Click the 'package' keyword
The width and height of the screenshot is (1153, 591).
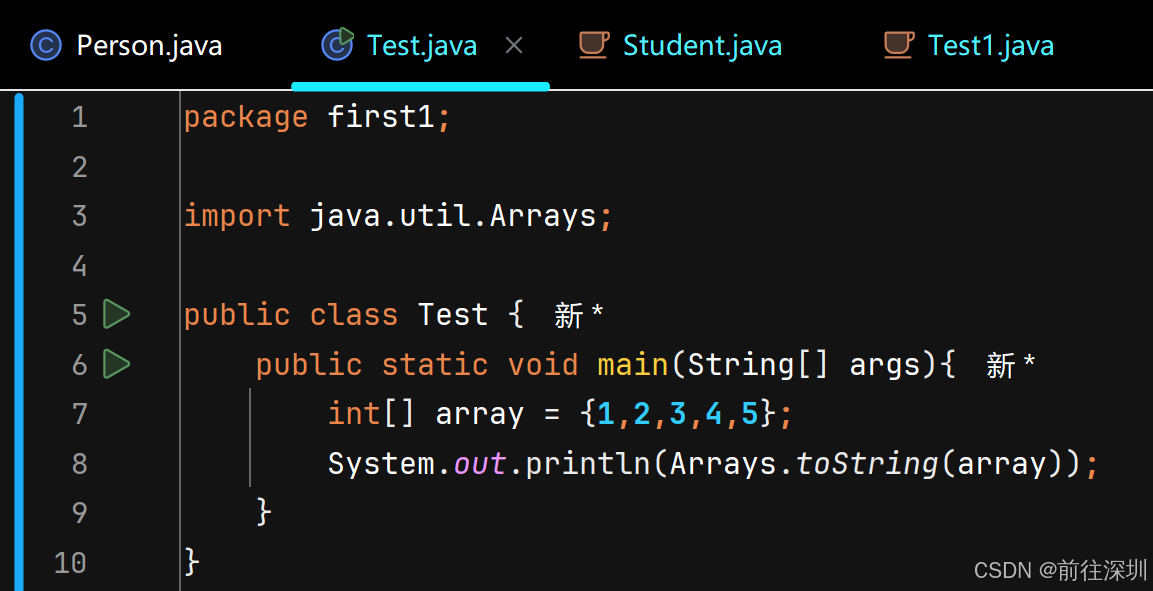point(246,118)
